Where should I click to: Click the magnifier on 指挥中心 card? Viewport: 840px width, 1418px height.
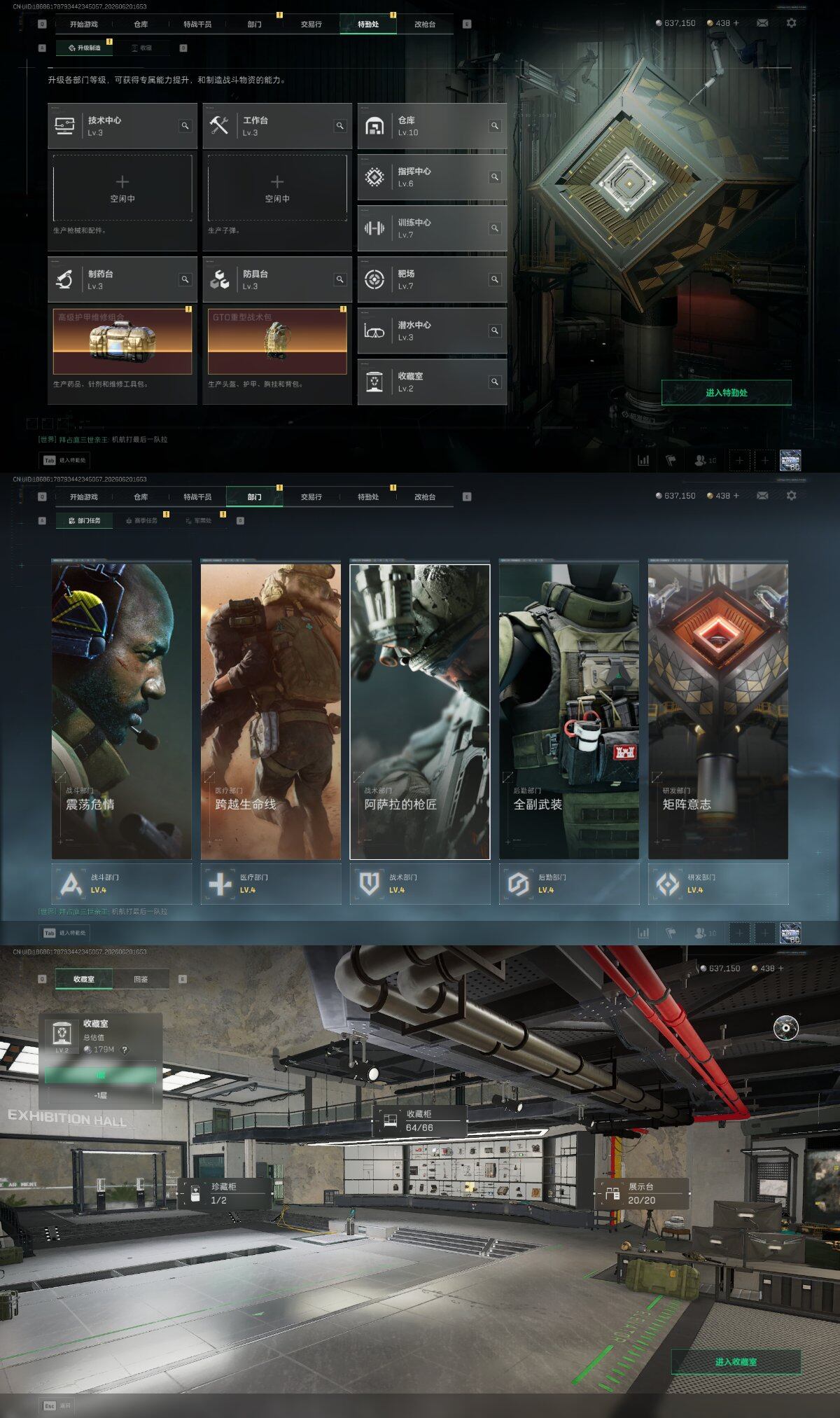coord(494,177)
